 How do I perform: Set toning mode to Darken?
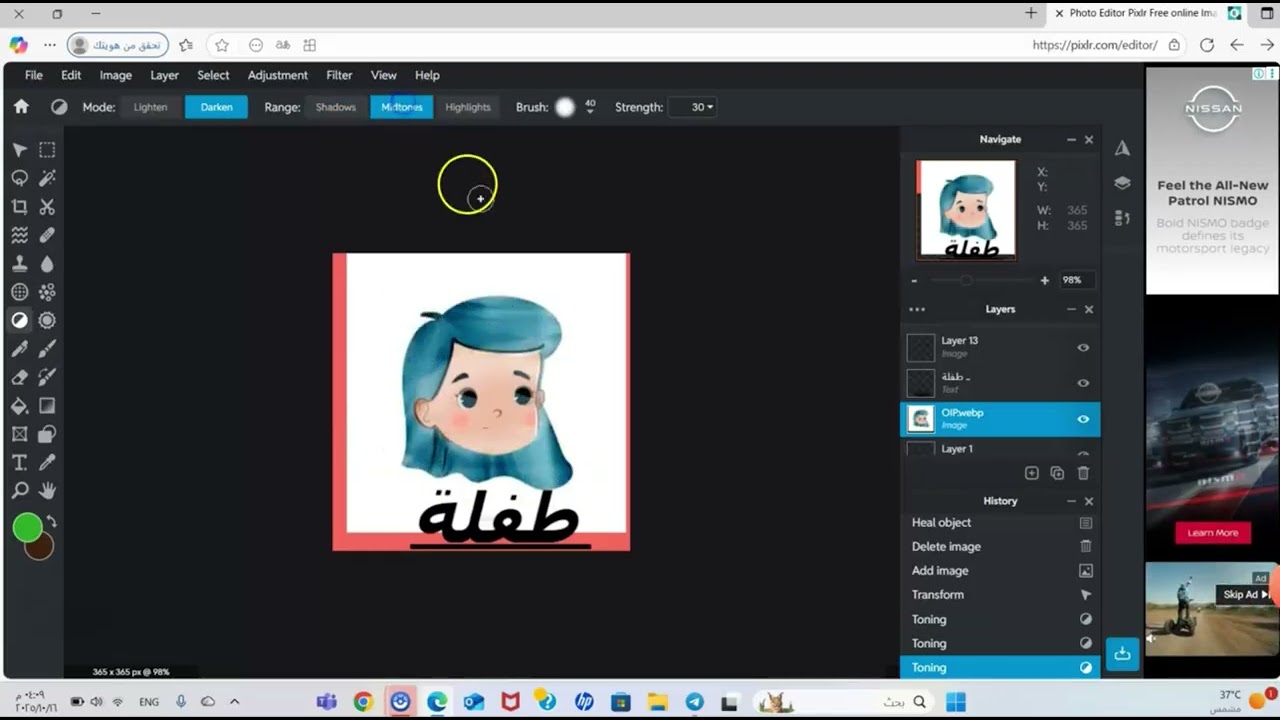[216, 107]
